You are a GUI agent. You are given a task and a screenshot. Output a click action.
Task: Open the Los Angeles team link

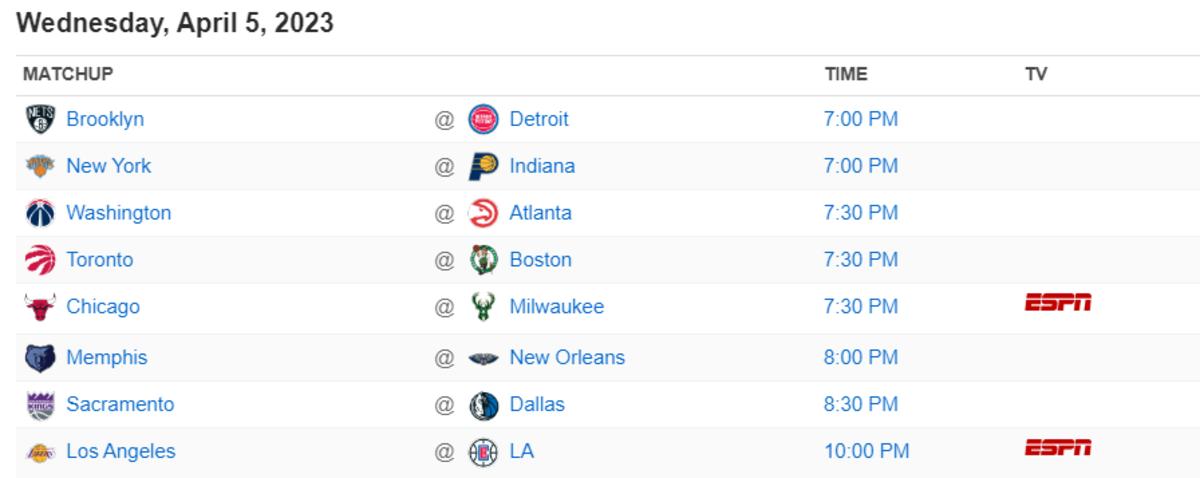(x=120, y=451)
